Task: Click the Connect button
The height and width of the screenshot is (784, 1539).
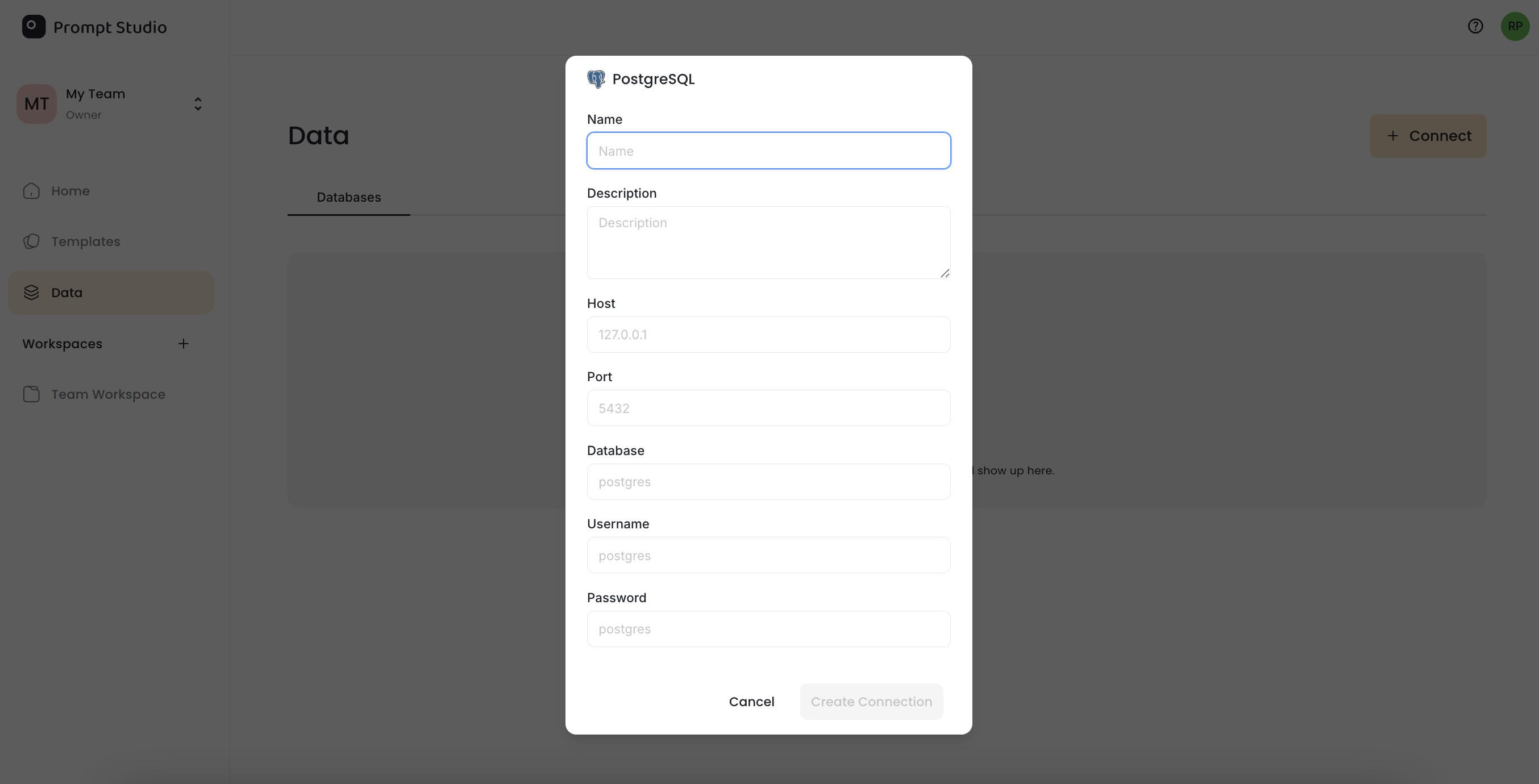Action: pyautogui.click(x=1428, y=136)
